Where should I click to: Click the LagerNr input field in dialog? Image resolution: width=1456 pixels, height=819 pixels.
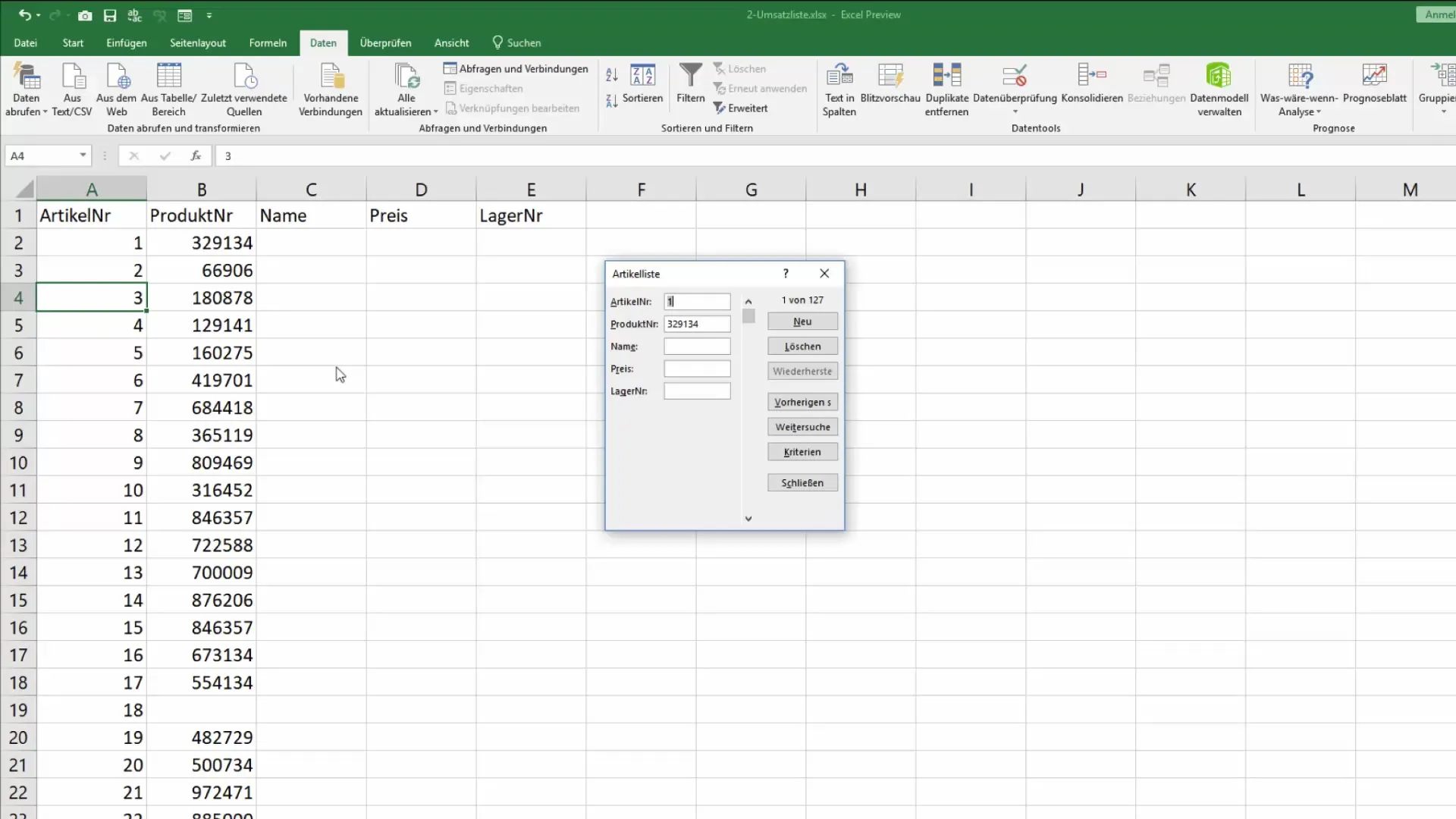coord(697,391)
